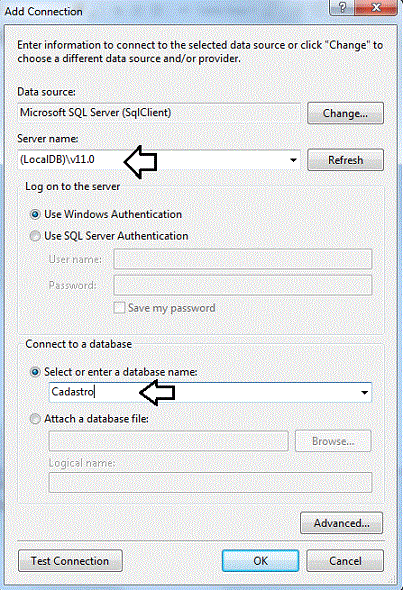Click the Cadastro database name field
Screen dimensions: 403x590
pyautogui.click(x=203, y=392)
